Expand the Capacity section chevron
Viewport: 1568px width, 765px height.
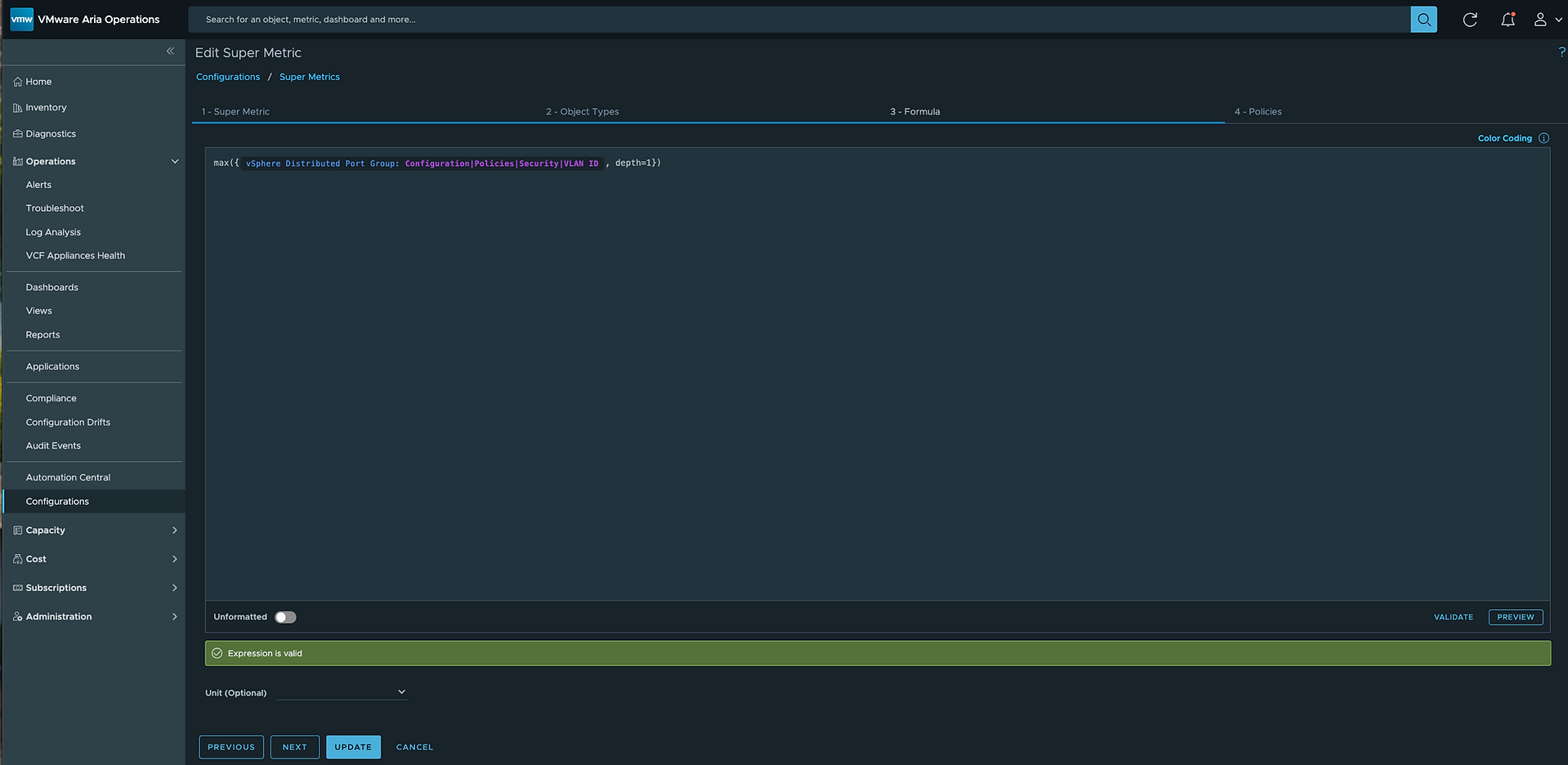[x=174, y=530]
